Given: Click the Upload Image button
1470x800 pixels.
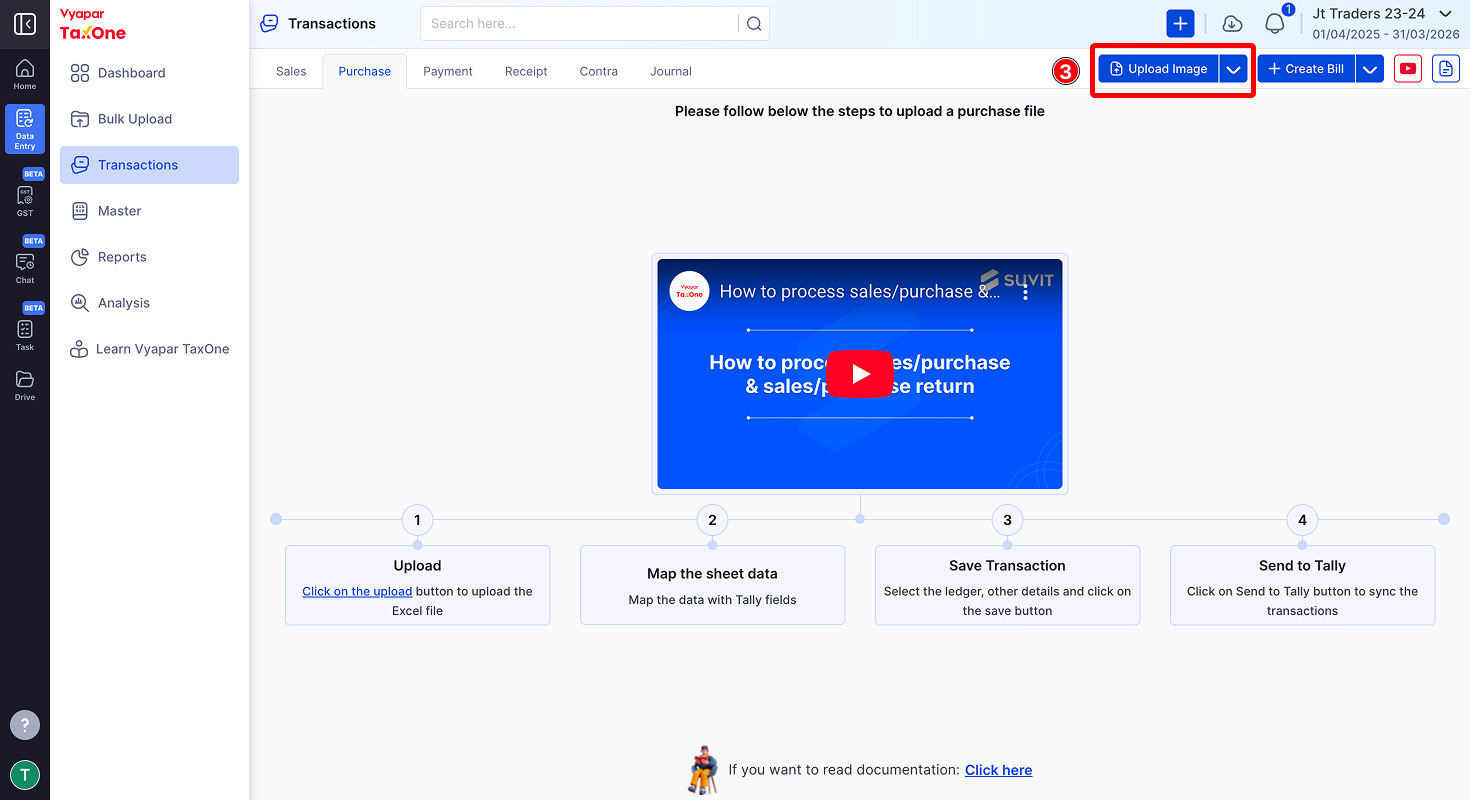Looking at the screenshot, I should tap(1158, 69).
